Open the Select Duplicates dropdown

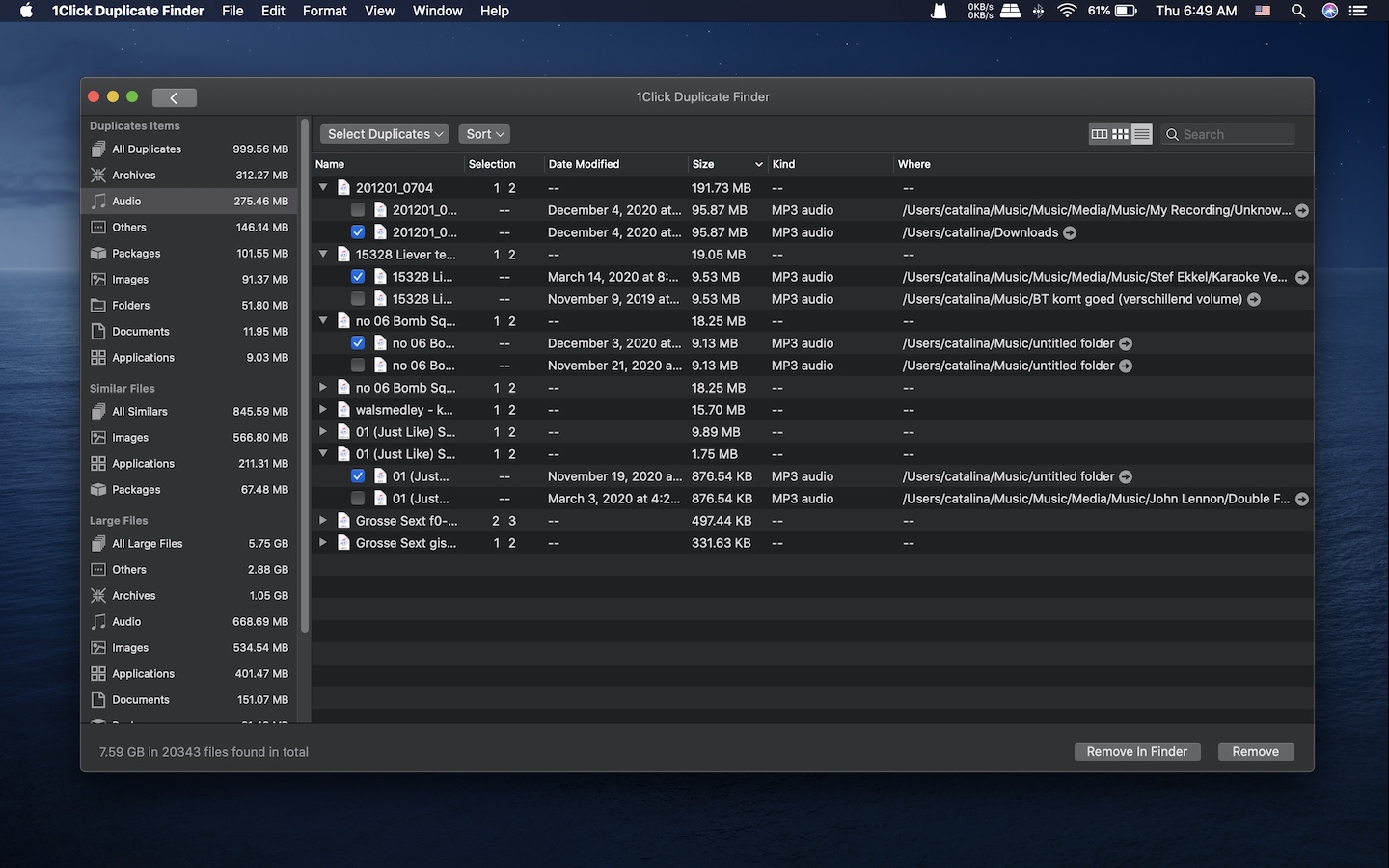[385, 134]
